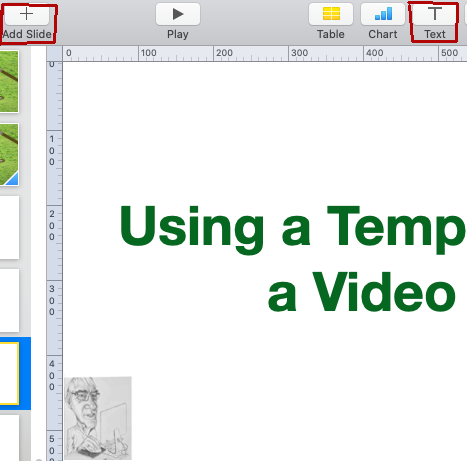Select the caricature sketch image on slide

[98, 418]
